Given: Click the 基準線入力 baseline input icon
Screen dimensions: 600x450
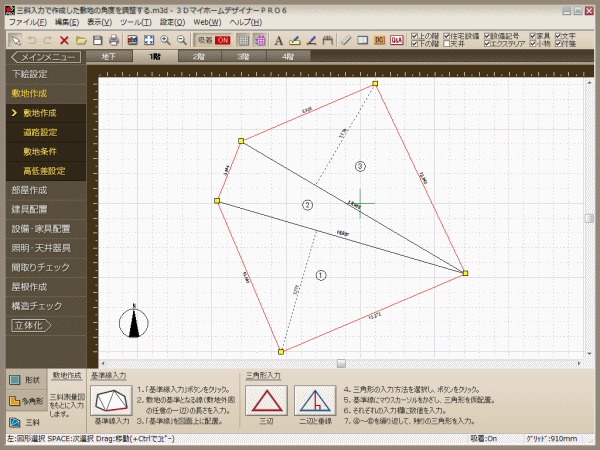Looking at the screenshot, I should (111, 401).
